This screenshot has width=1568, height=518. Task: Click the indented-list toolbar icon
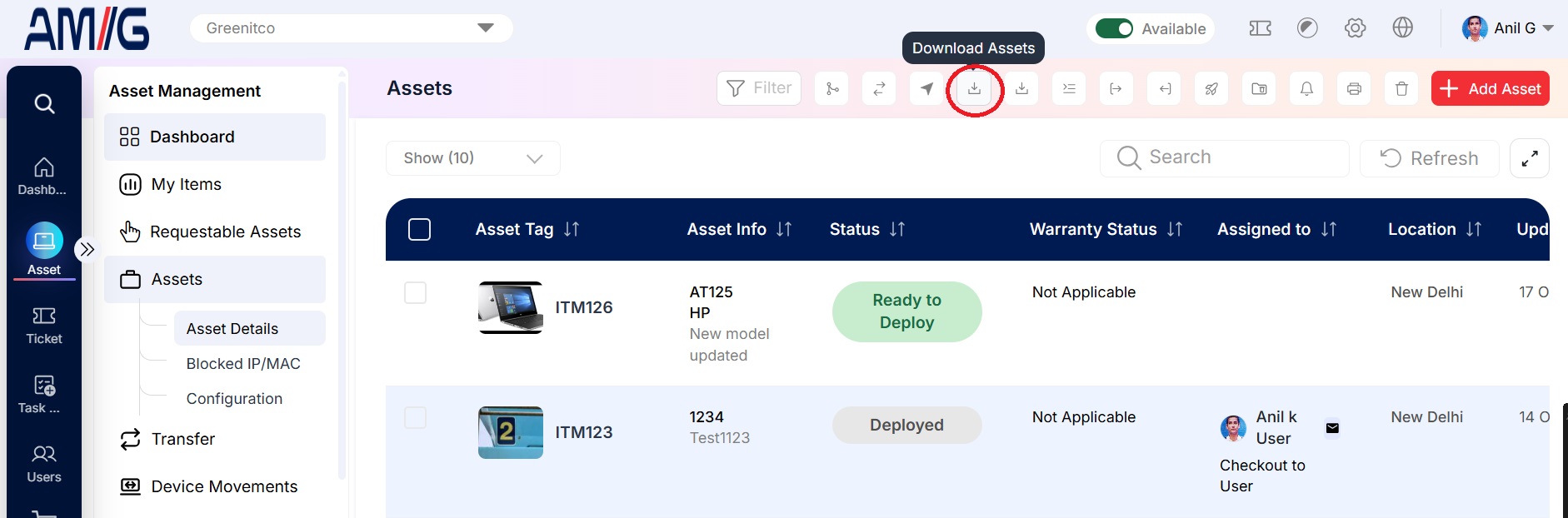coord(1069,88)
